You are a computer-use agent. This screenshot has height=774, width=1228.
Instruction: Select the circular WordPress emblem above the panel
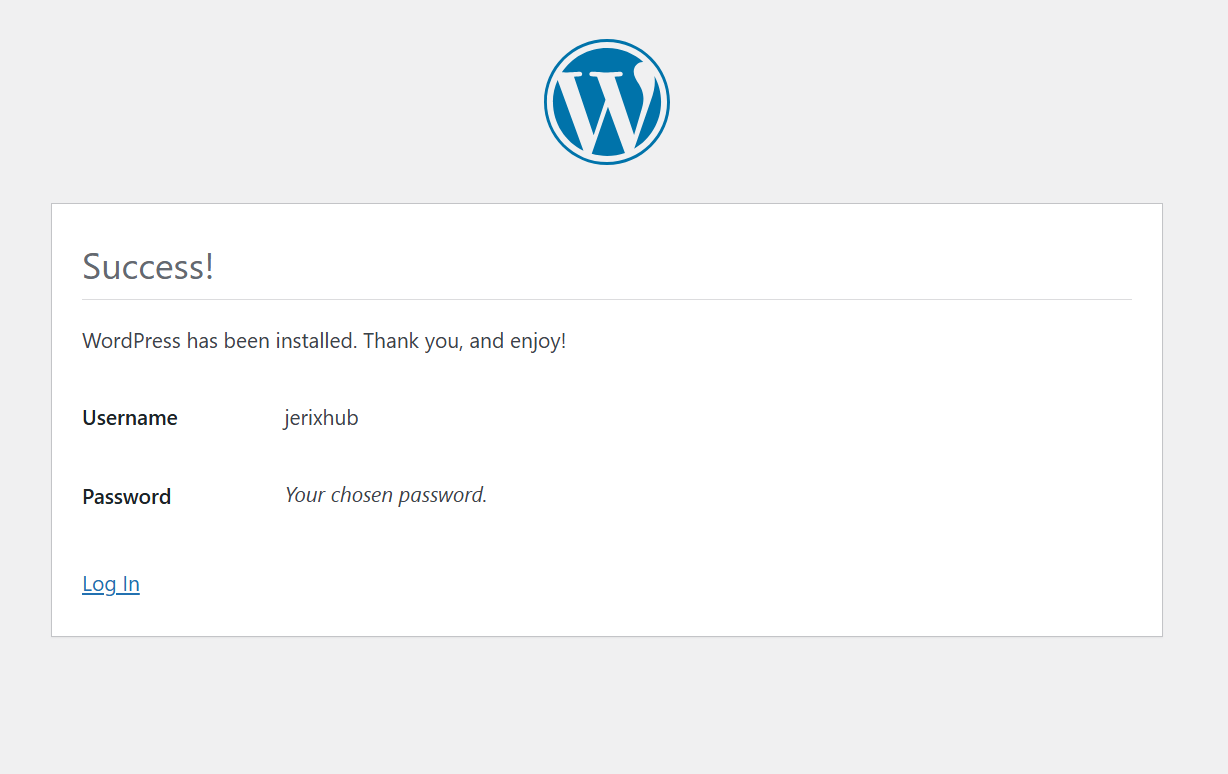607,101
